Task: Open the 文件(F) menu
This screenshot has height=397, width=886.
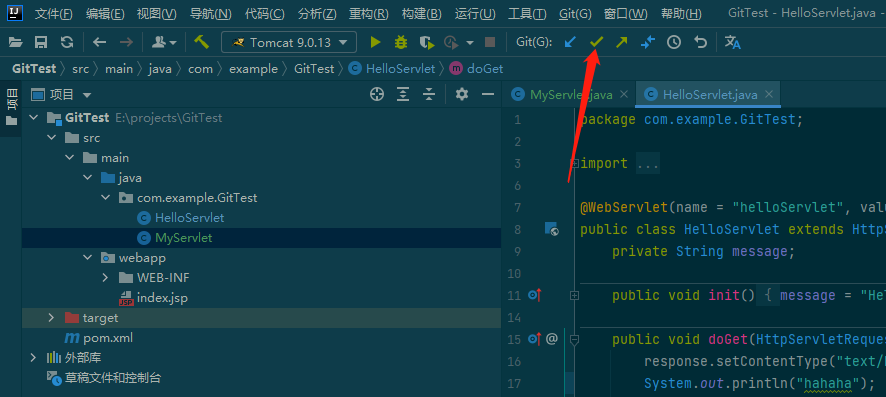Action: coord(54,14)
